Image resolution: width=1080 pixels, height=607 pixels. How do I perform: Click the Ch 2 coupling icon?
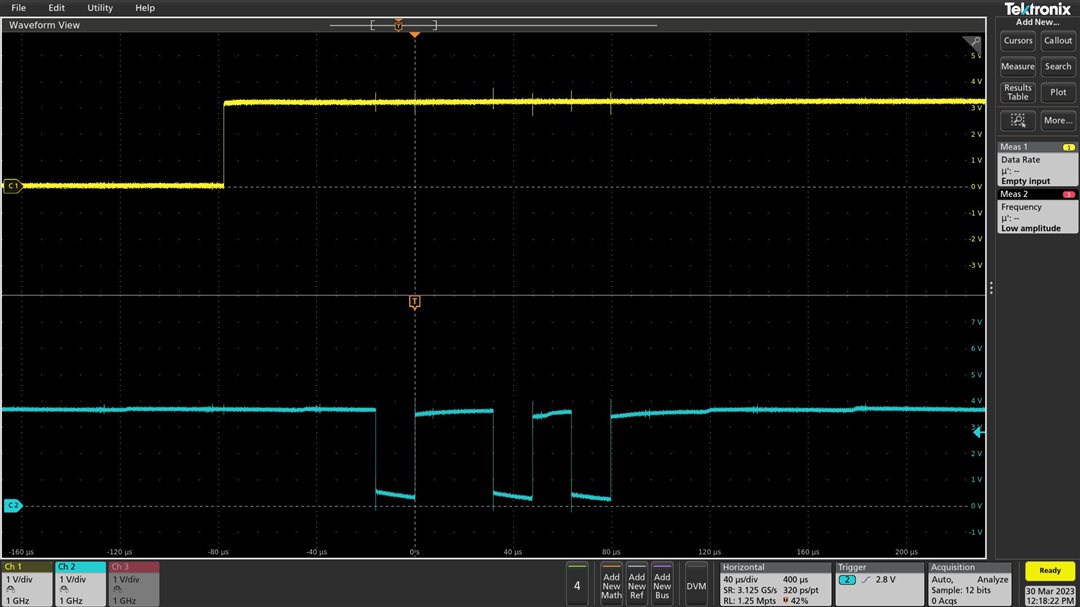click(64, 590)
